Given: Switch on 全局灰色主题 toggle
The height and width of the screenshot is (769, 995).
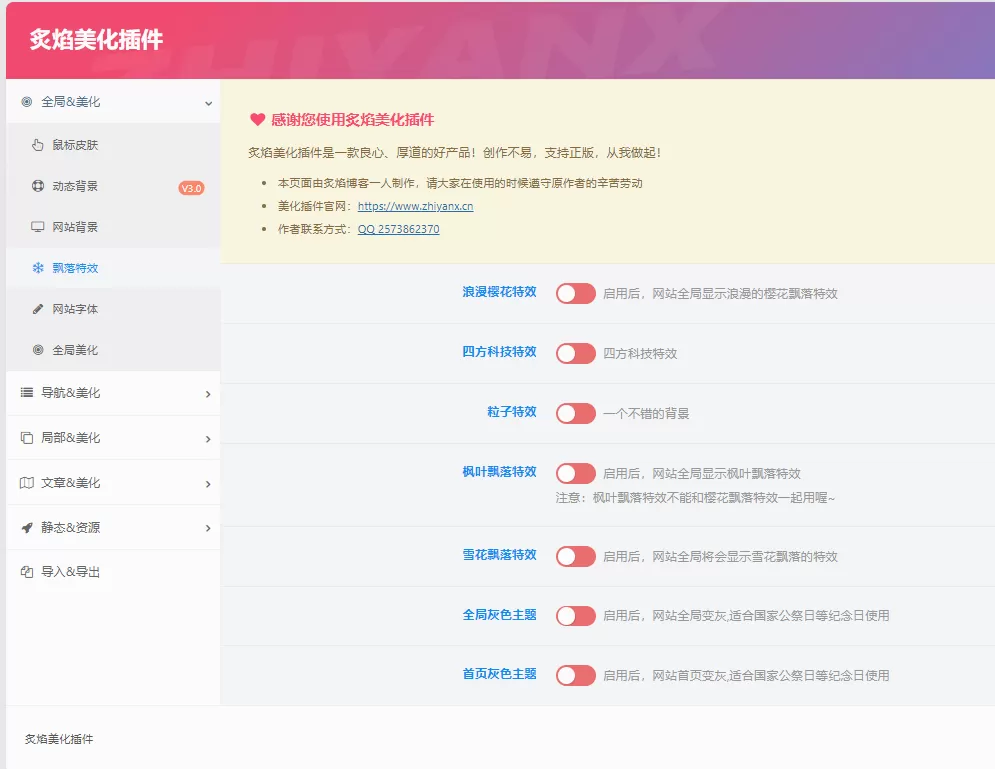Looking at the screenshot, I should coord(575,616).
